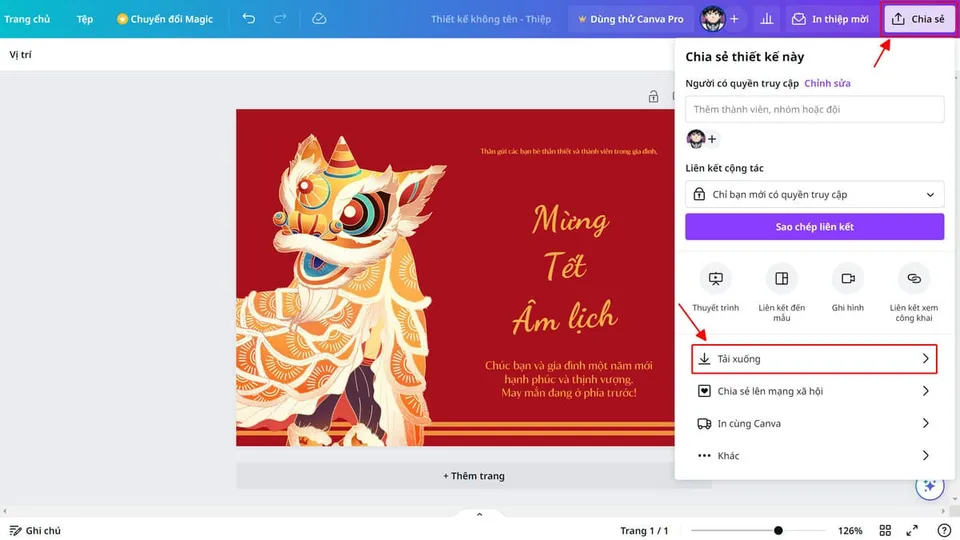Click add-person plus beside panel avatar
Image resolution: width=960 pixels, height=540 pixels.
tap(712, 139)
